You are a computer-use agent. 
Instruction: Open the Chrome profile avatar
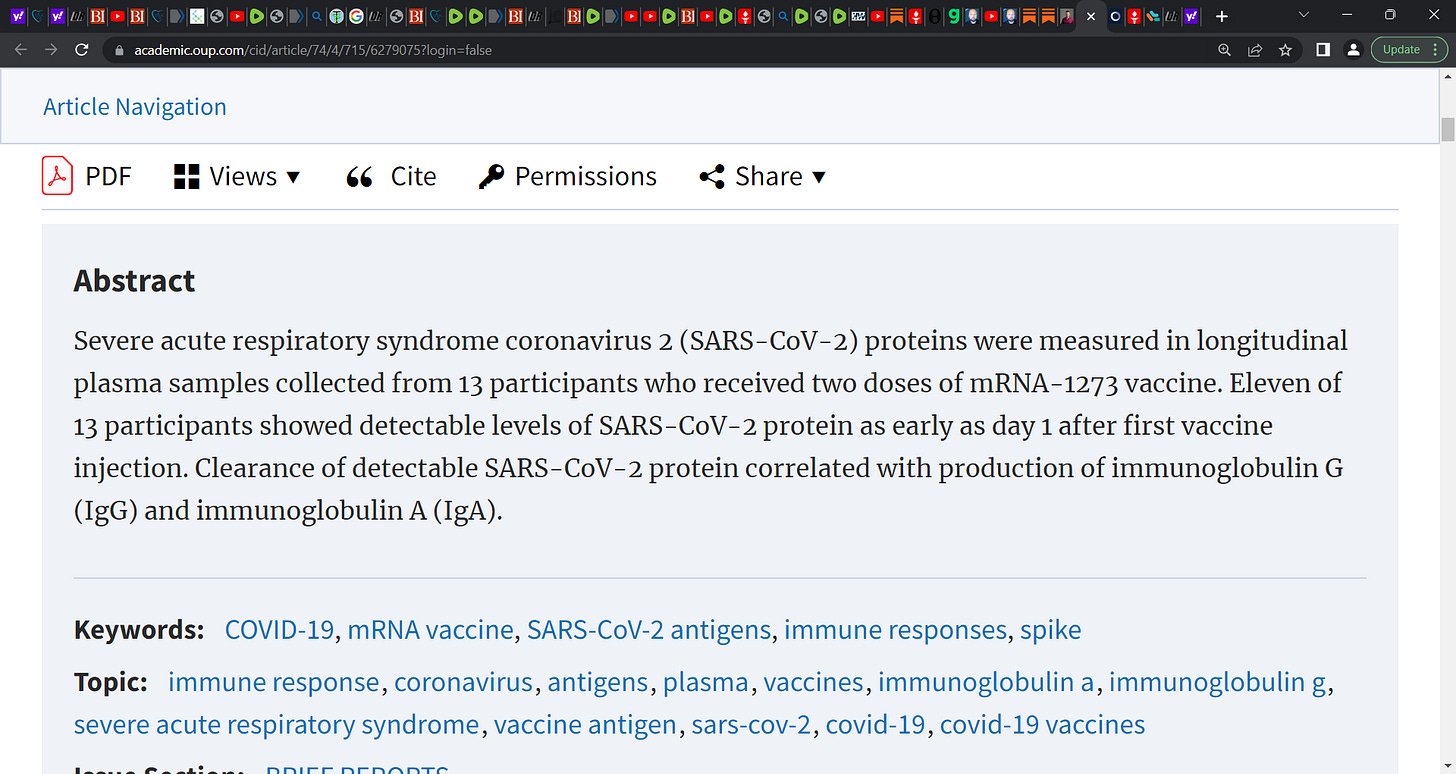[x=1352, y=49]
